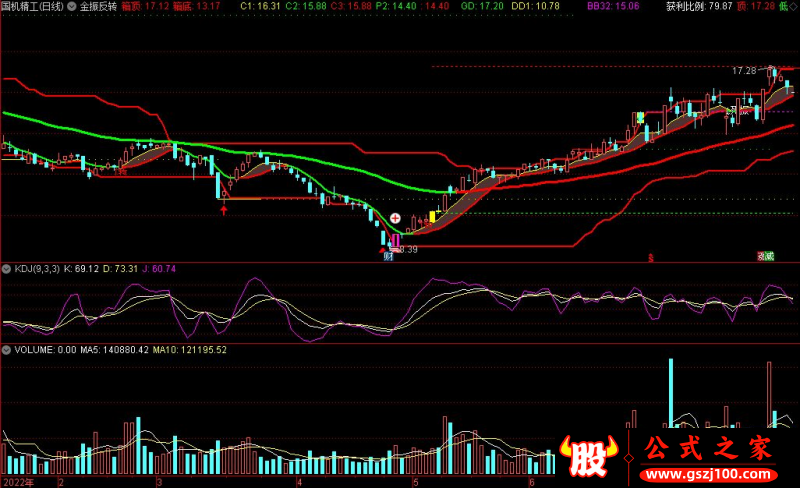Click month 5 on the time axis
The width and height of the screenshot is (800, 488).
click(x=416, y=482)
